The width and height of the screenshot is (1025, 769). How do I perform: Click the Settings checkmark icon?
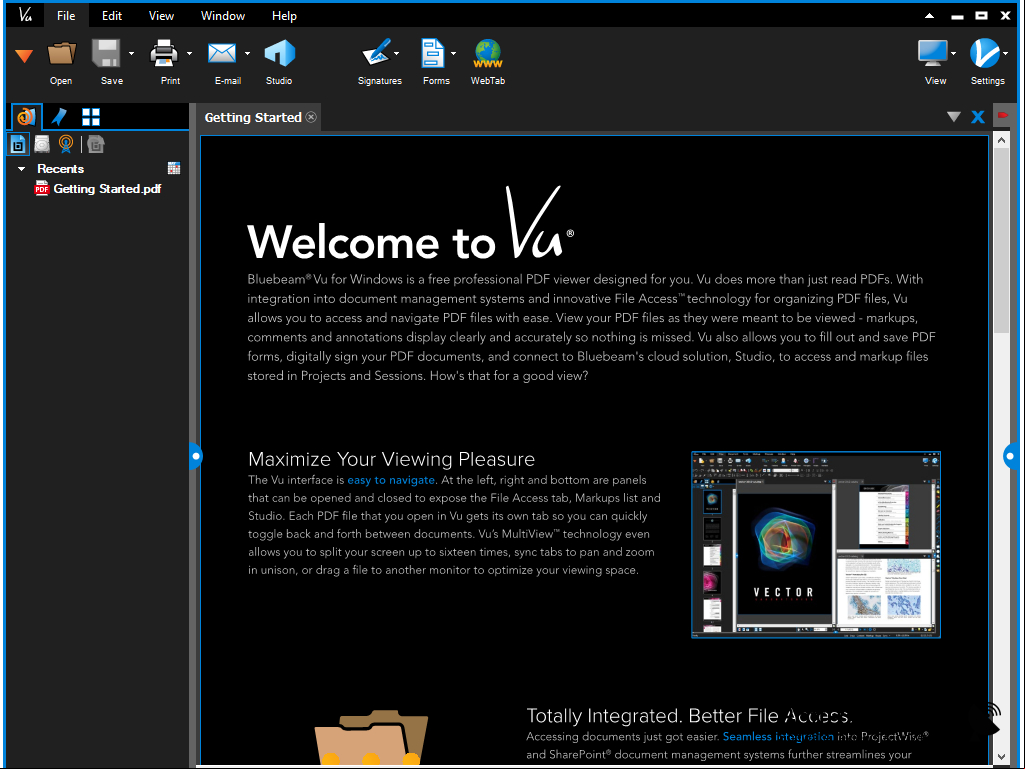click(984, 54)
